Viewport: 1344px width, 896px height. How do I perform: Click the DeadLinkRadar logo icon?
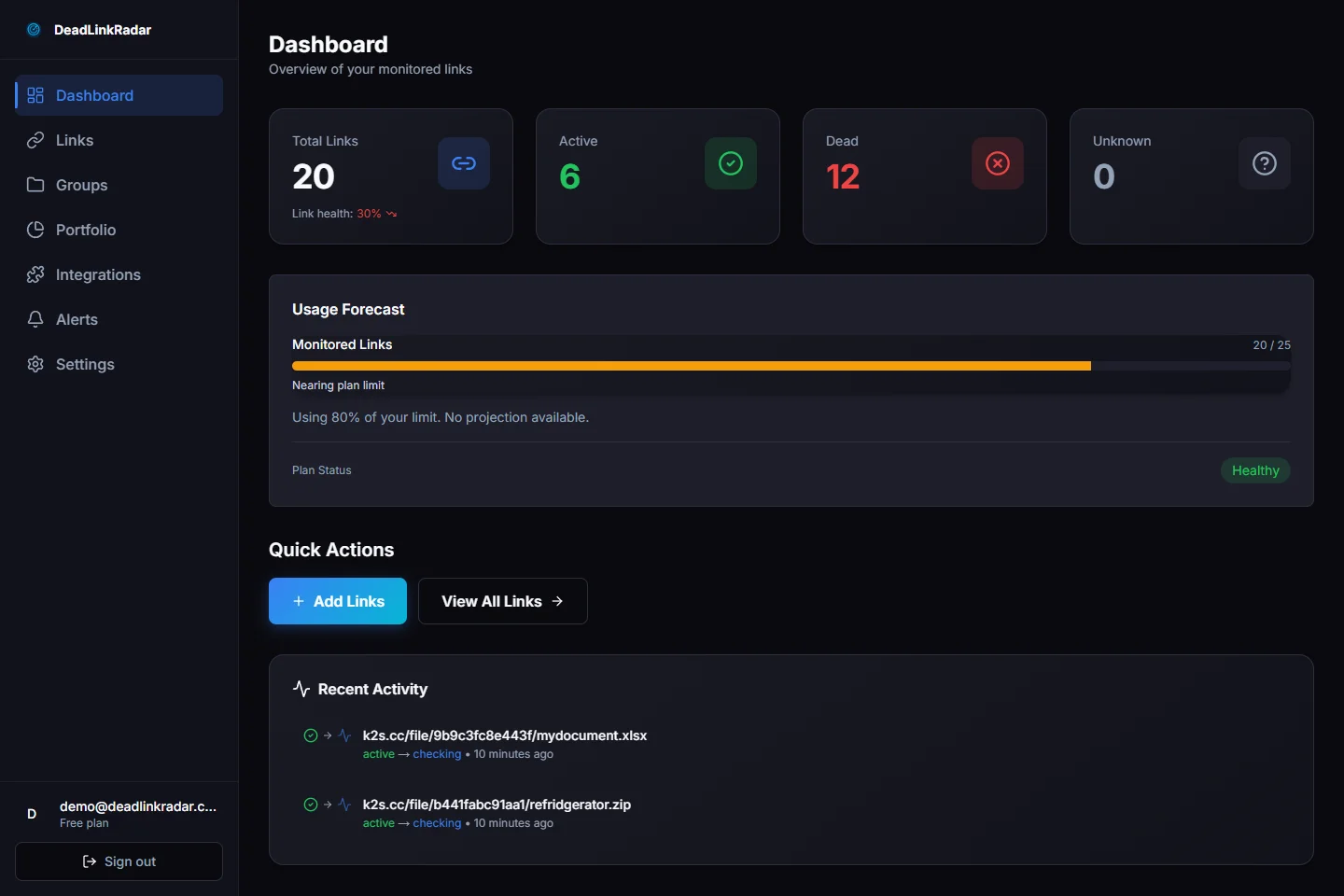[34, 30]
